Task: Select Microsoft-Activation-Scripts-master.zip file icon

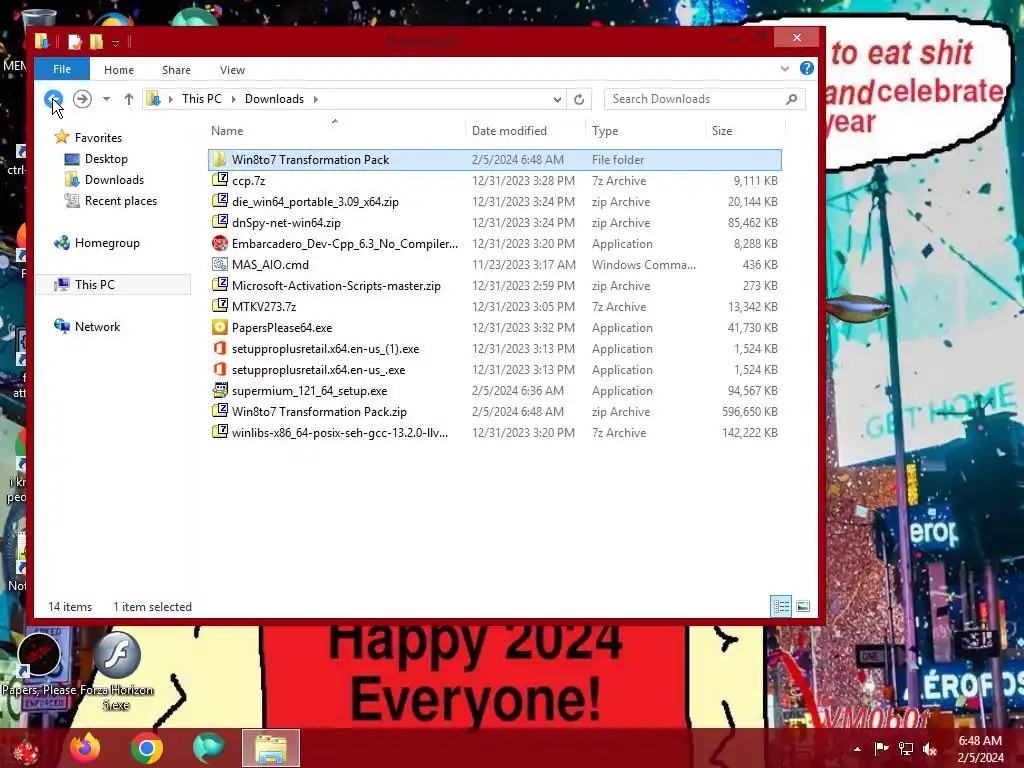Action: click(x=220, y=285)
